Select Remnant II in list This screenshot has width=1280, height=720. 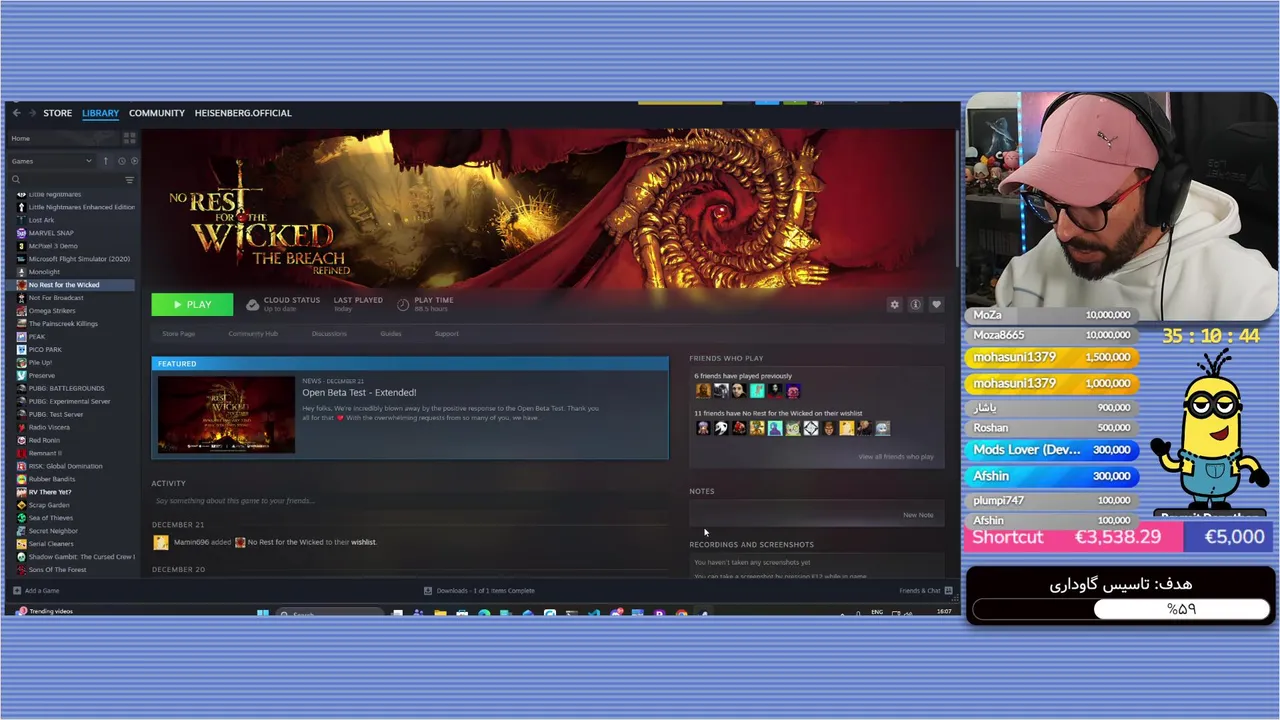pyautogui.click(x=45, y=453)
